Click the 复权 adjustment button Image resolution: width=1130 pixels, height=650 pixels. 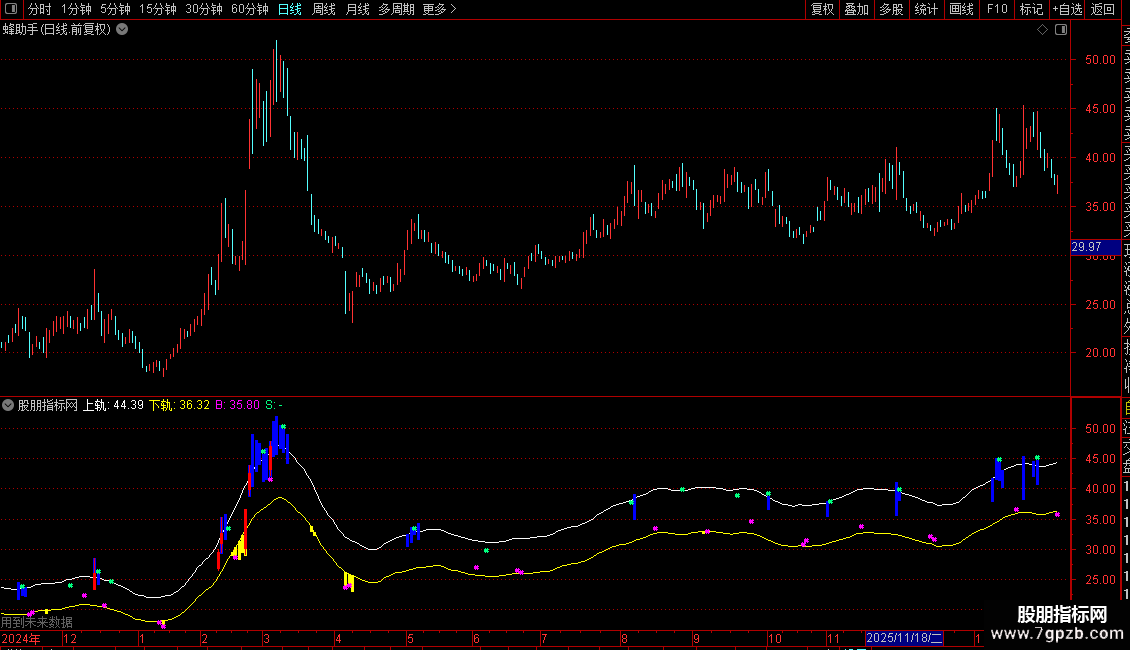pyautogui.click(x=822, y=9)
